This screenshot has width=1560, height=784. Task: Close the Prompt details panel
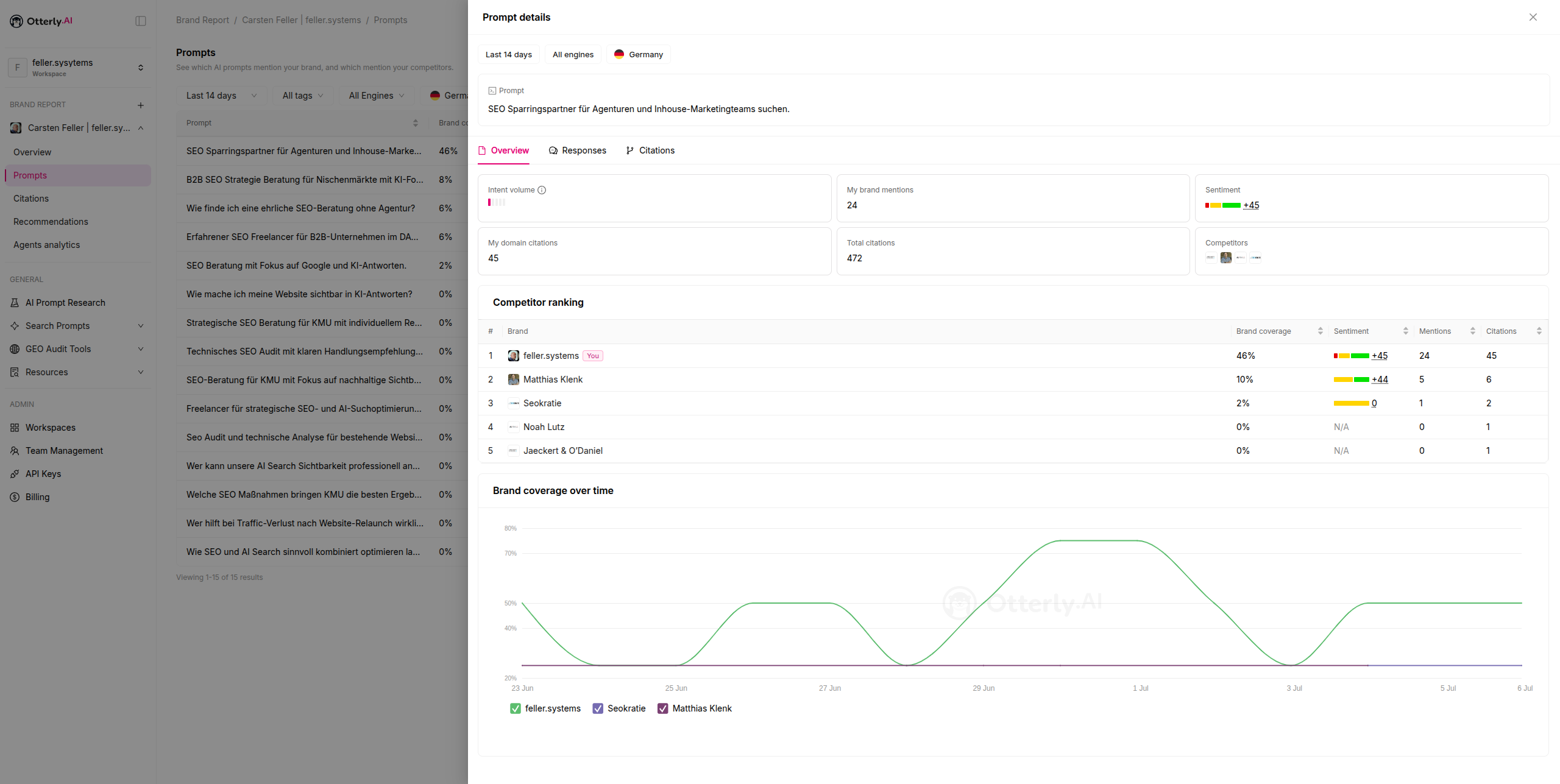tap(1533, 17)
